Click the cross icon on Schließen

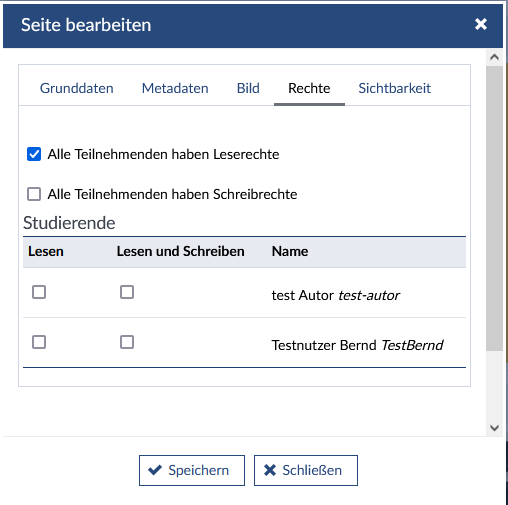tap(270, 470)
